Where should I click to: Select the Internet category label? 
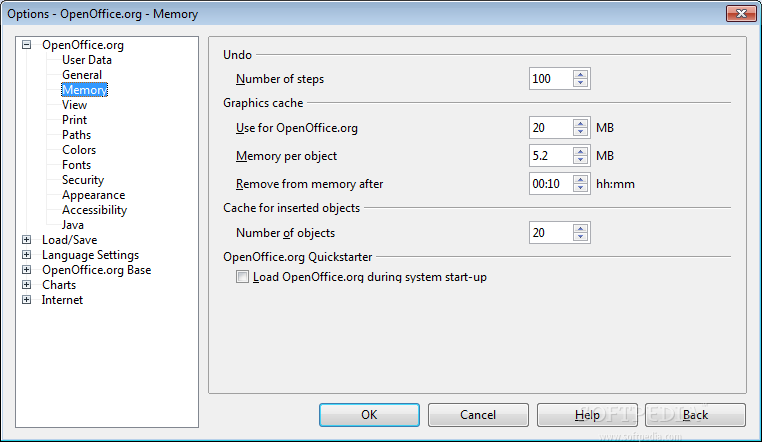point(62,300)
